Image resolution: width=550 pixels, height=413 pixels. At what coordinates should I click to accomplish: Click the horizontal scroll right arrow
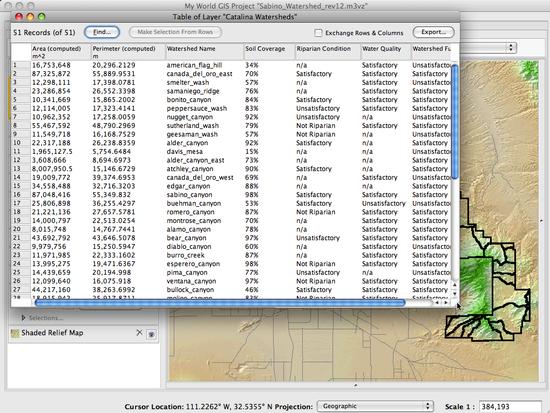pos(446,302)
